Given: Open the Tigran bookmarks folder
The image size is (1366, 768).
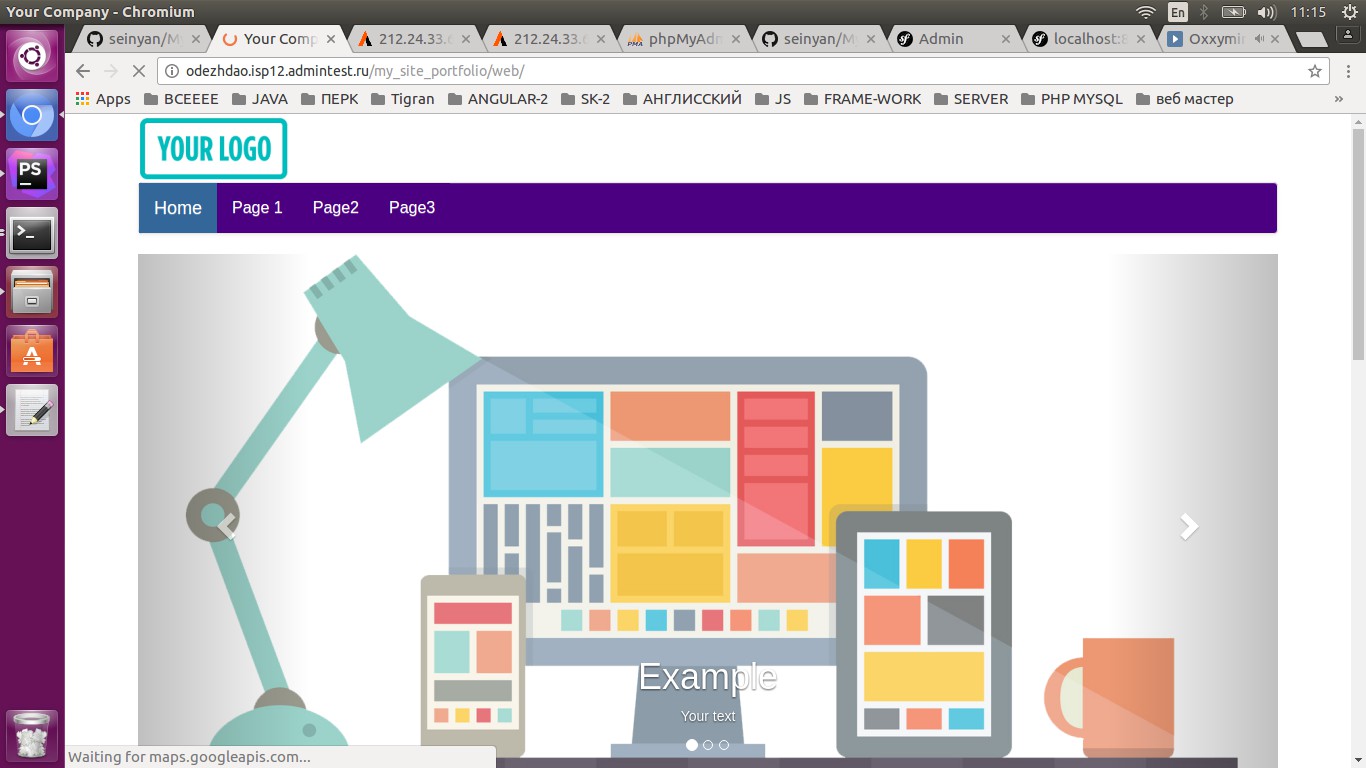Looking at the screenshot, I should pyautogui.click(x=402, y=99).
